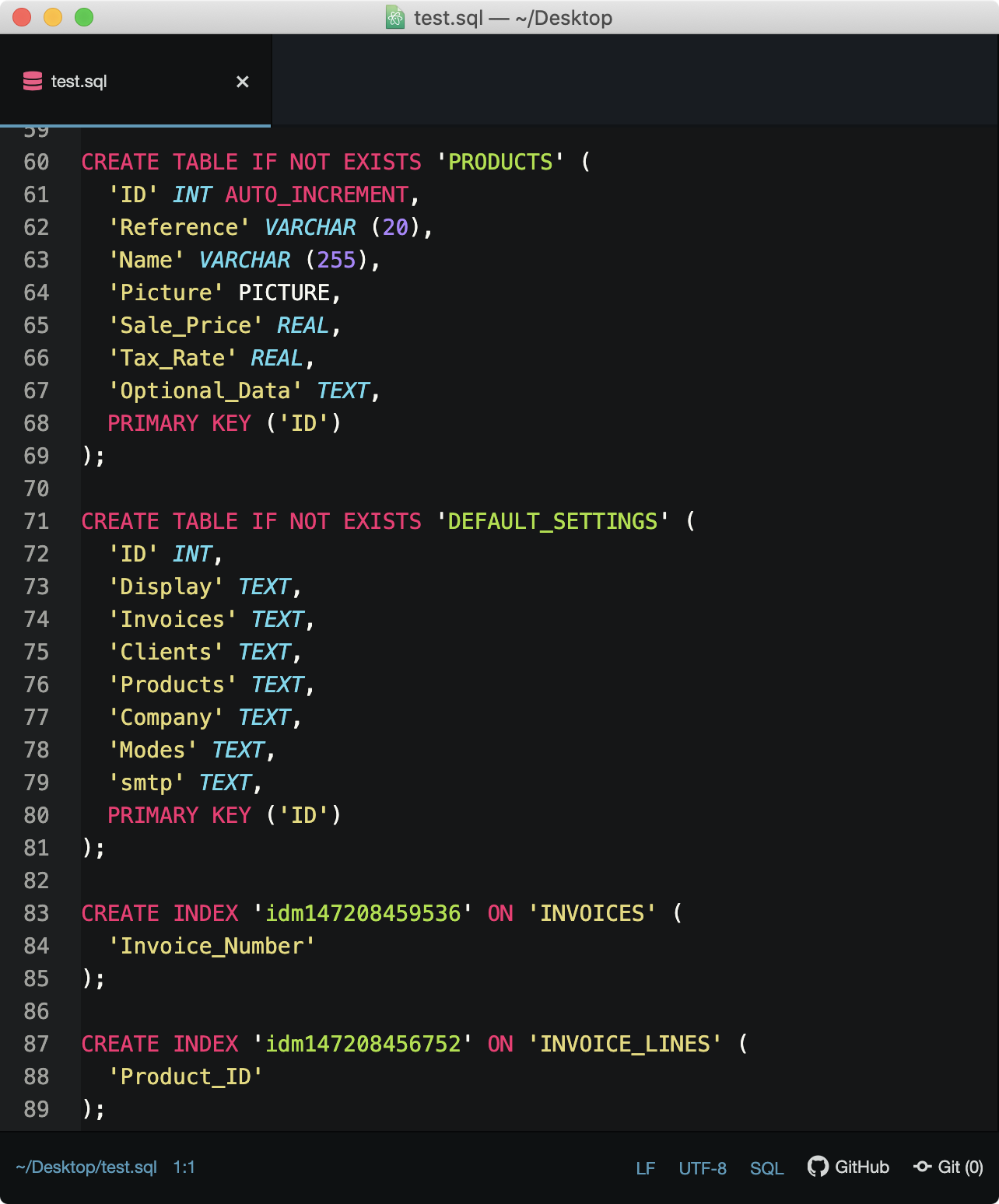Click line number 60 to select the line
The height and width of the screenshot is (1204, 999).
[x=35, y=162]
